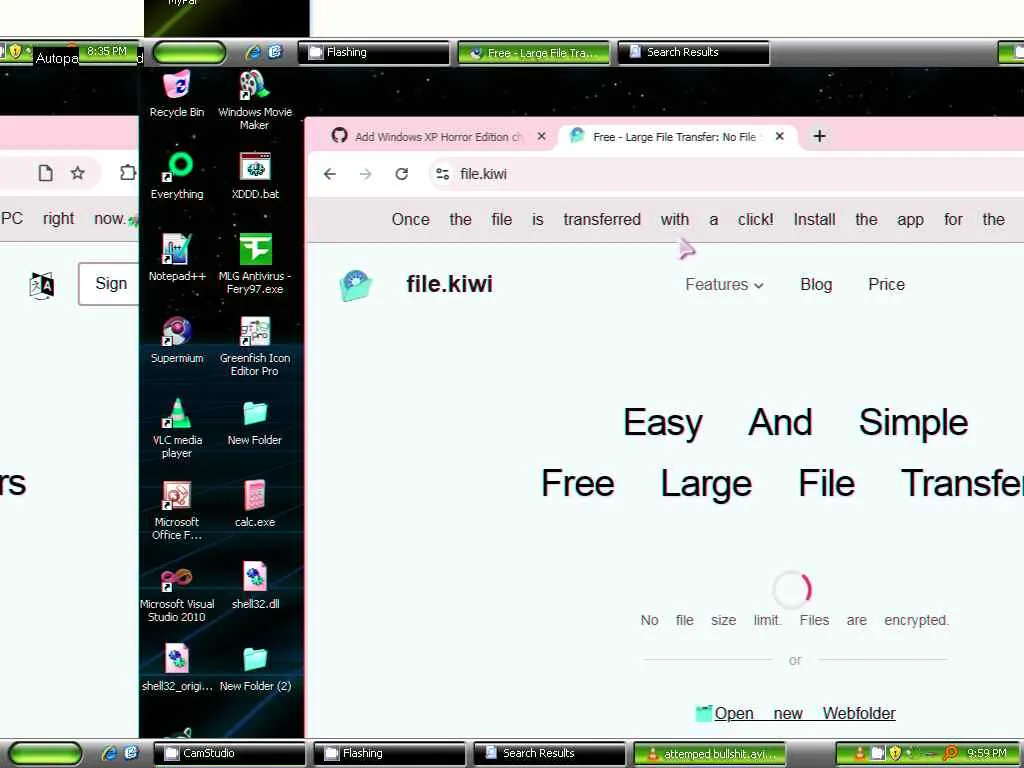Open the Blog link
Viewport: 1024px width, 768px height.
(816, 285)
